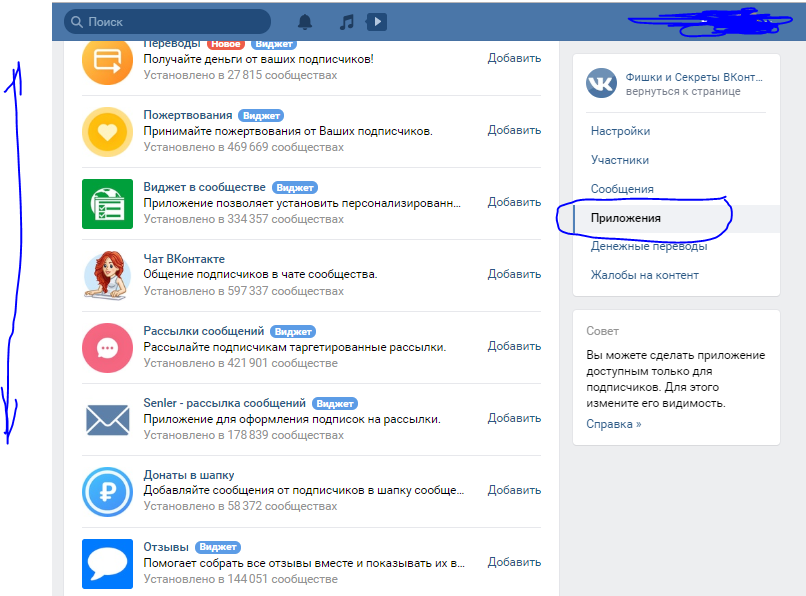The image size is (806, 596).
Task: Click text Получайте деньги от ваших подписчиков!
Action: 258,59
